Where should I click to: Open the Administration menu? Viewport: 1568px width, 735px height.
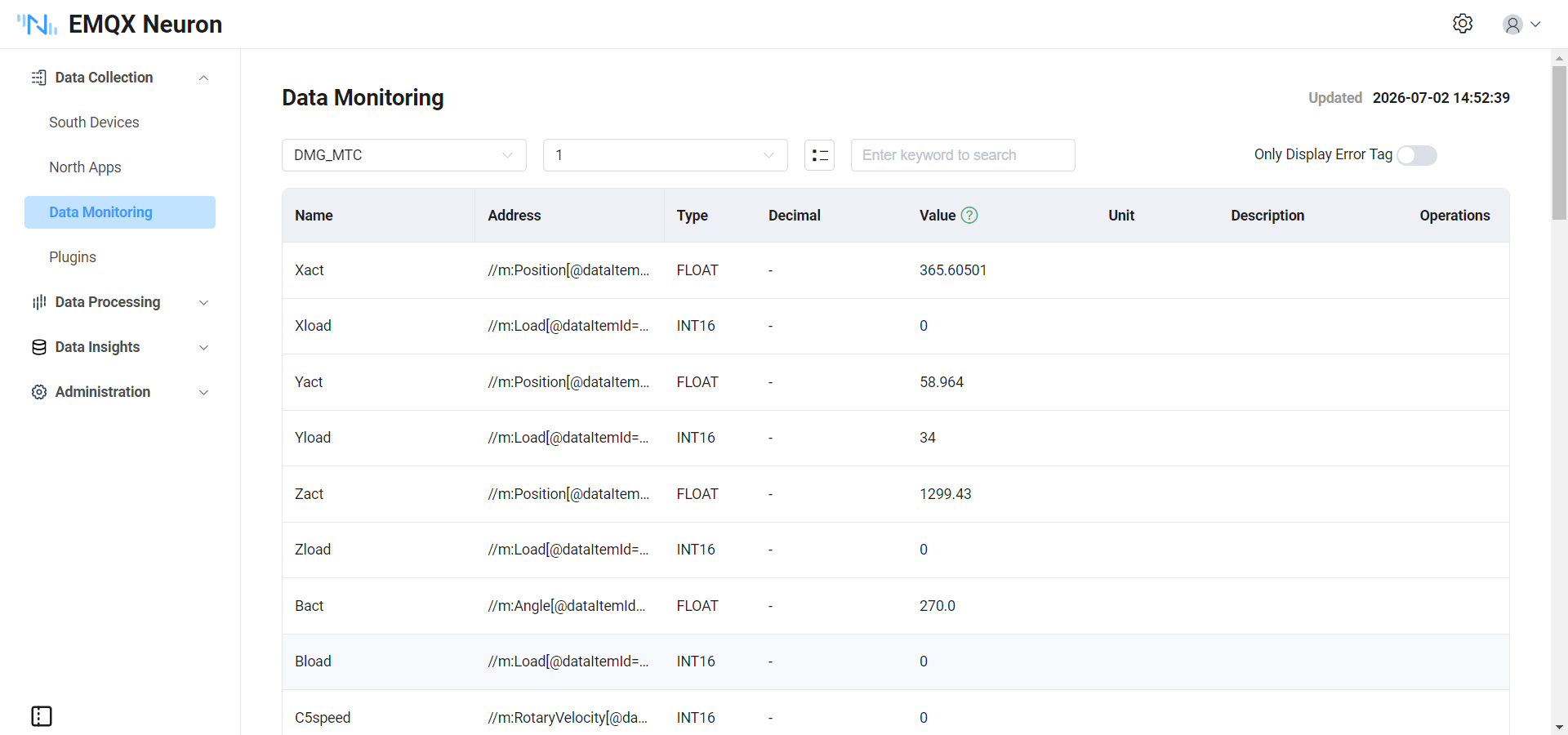click(120, 392)
